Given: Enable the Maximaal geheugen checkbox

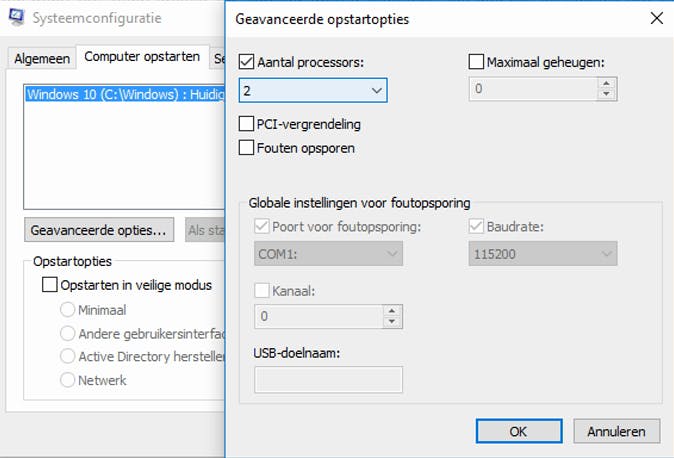Looking at the screenshot, I should [x=477, y=62].
